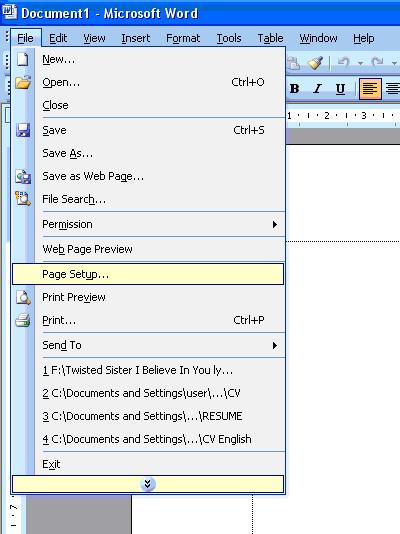Image resolution: width=400 pixels, height=534 pixels.
Task: Choose File Search... entry
Action: coord(148,199)
